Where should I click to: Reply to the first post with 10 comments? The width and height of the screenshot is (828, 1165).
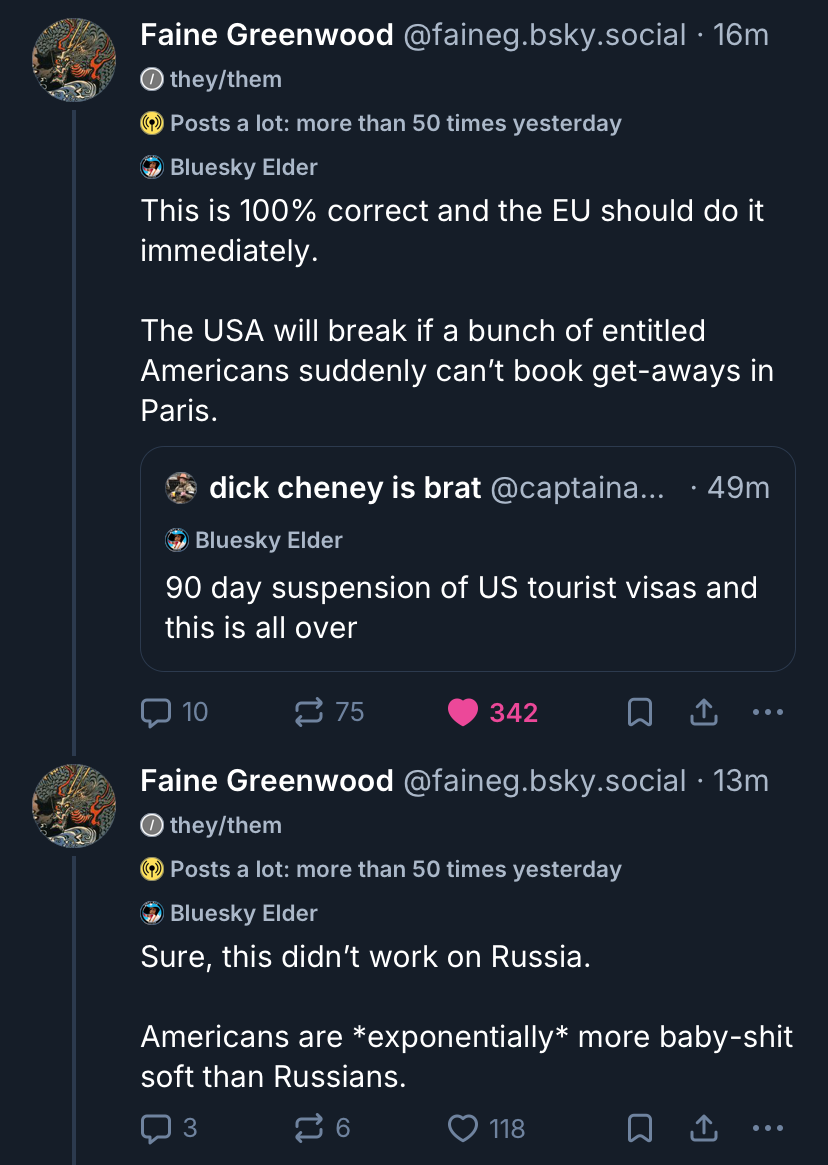click(157, 712)
